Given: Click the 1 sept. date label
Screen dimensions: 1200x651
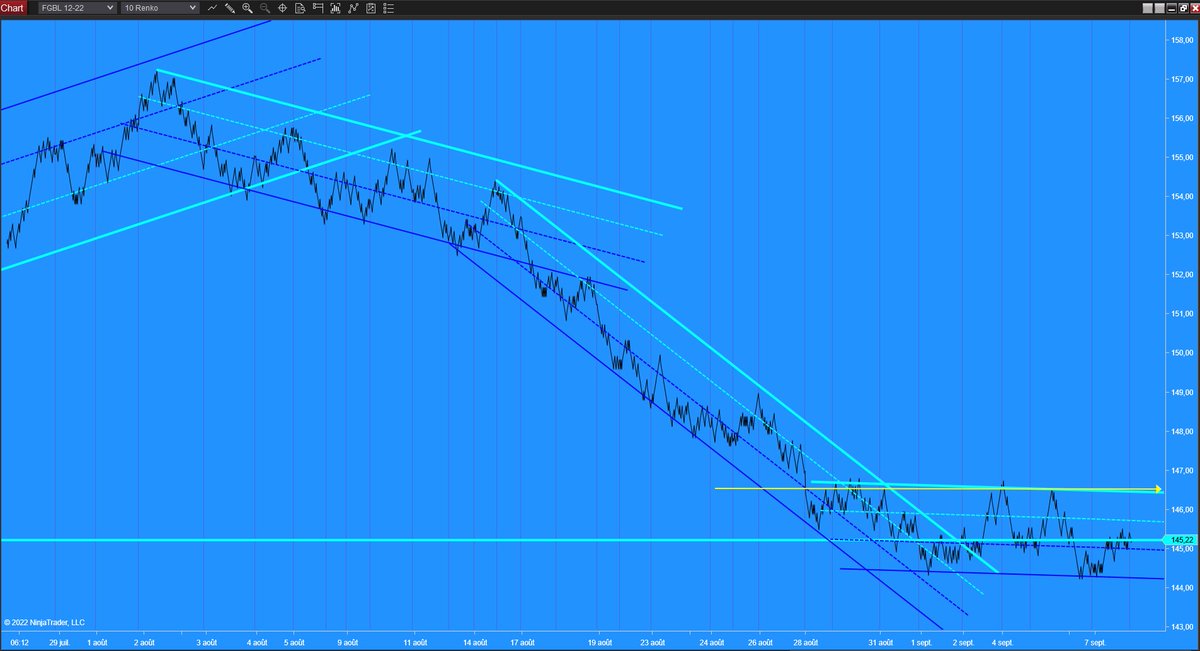Looking at the screenshot, I should coord(923,642).
